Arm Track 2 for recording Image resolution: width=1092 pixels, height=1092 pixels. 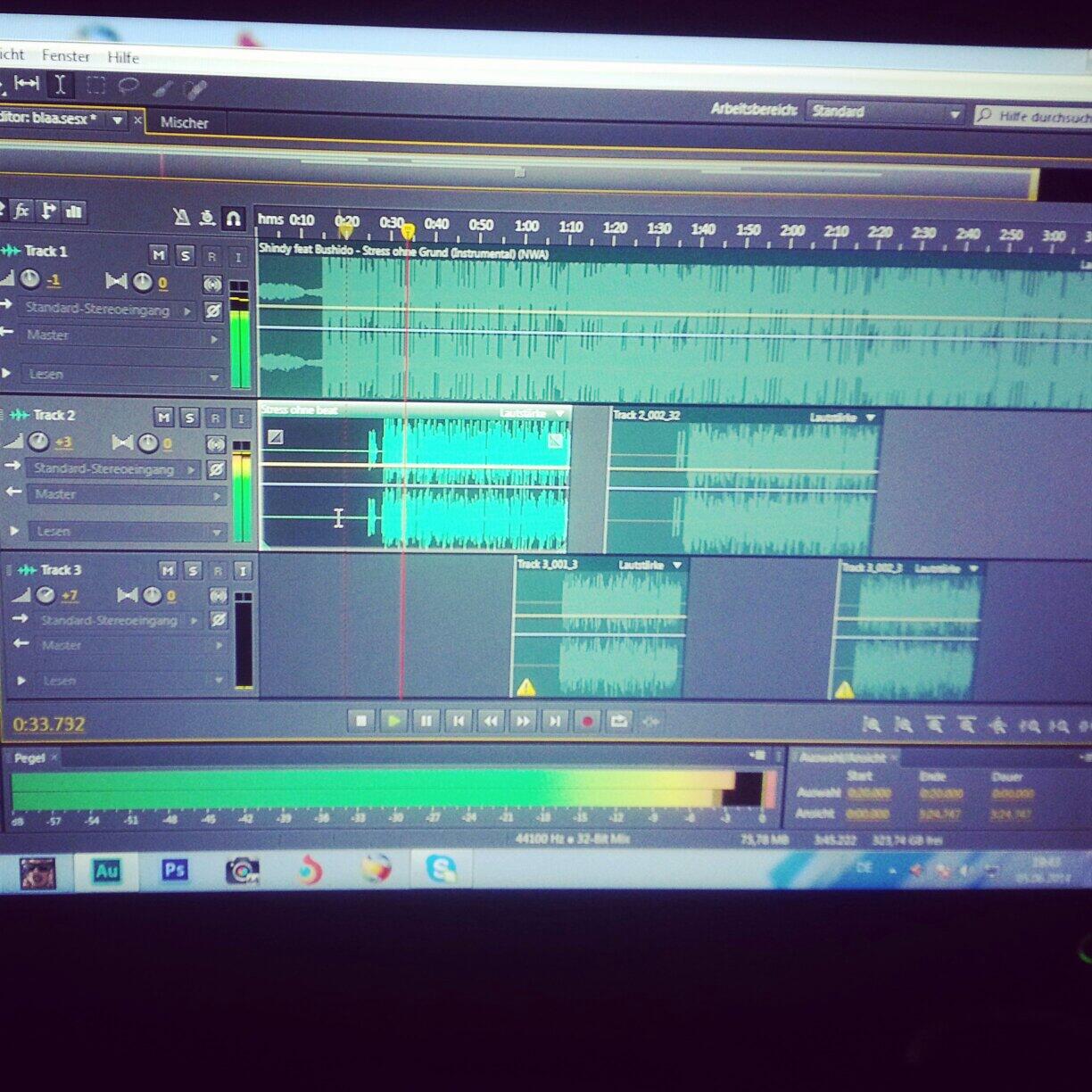pyautogui.click(x=215, y=418)
